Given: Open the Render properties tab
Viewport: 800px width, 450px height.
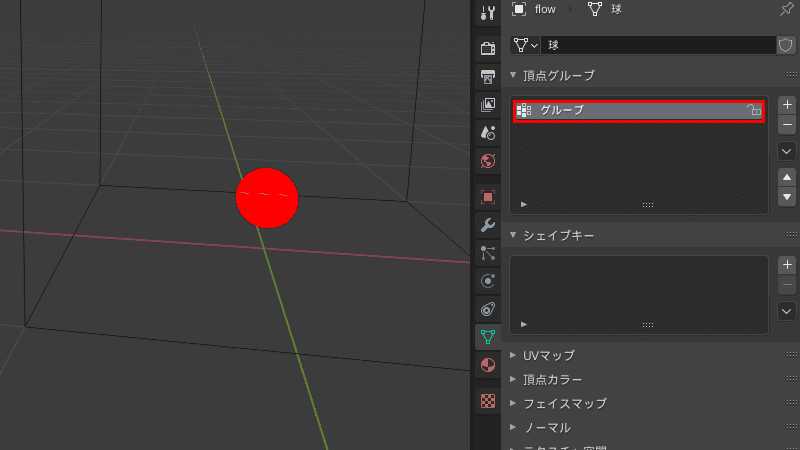Looking at the screenshot, I should (488, 48).
